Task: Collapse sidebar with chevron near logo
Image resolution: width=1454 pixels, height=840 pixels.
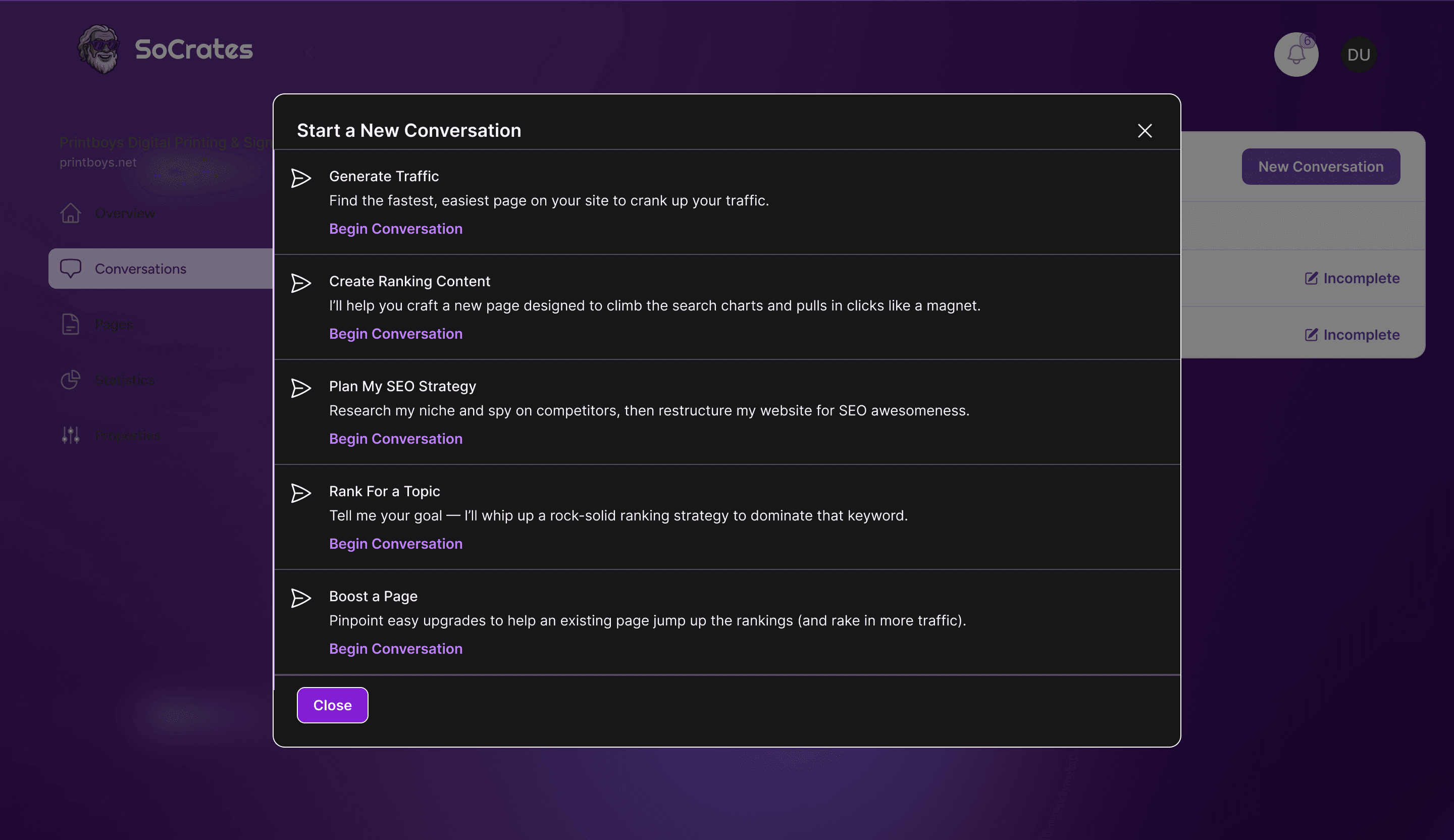Action: [309, 52]
